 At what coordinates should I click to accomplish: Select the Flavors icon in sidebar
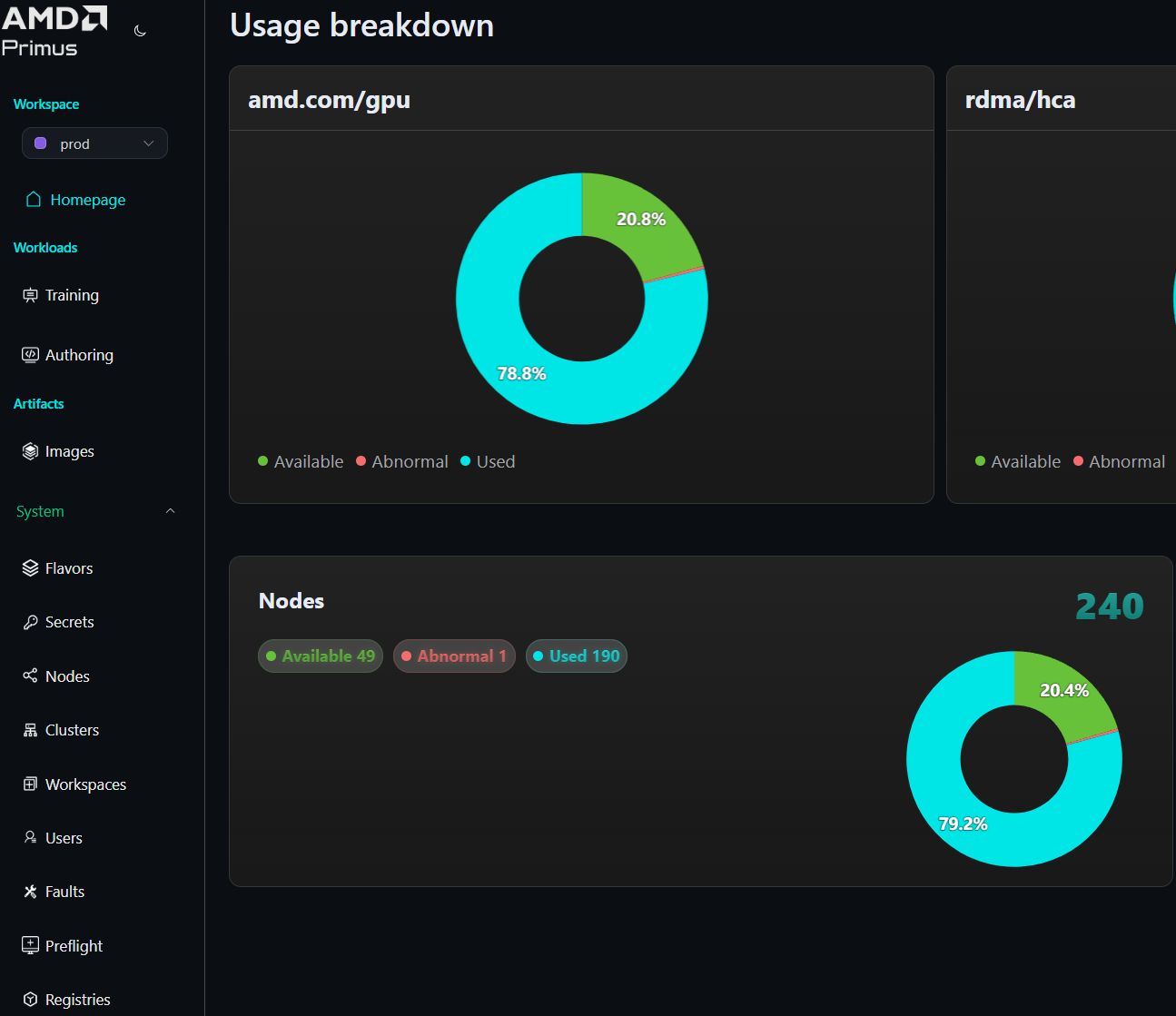click(31, 567)
